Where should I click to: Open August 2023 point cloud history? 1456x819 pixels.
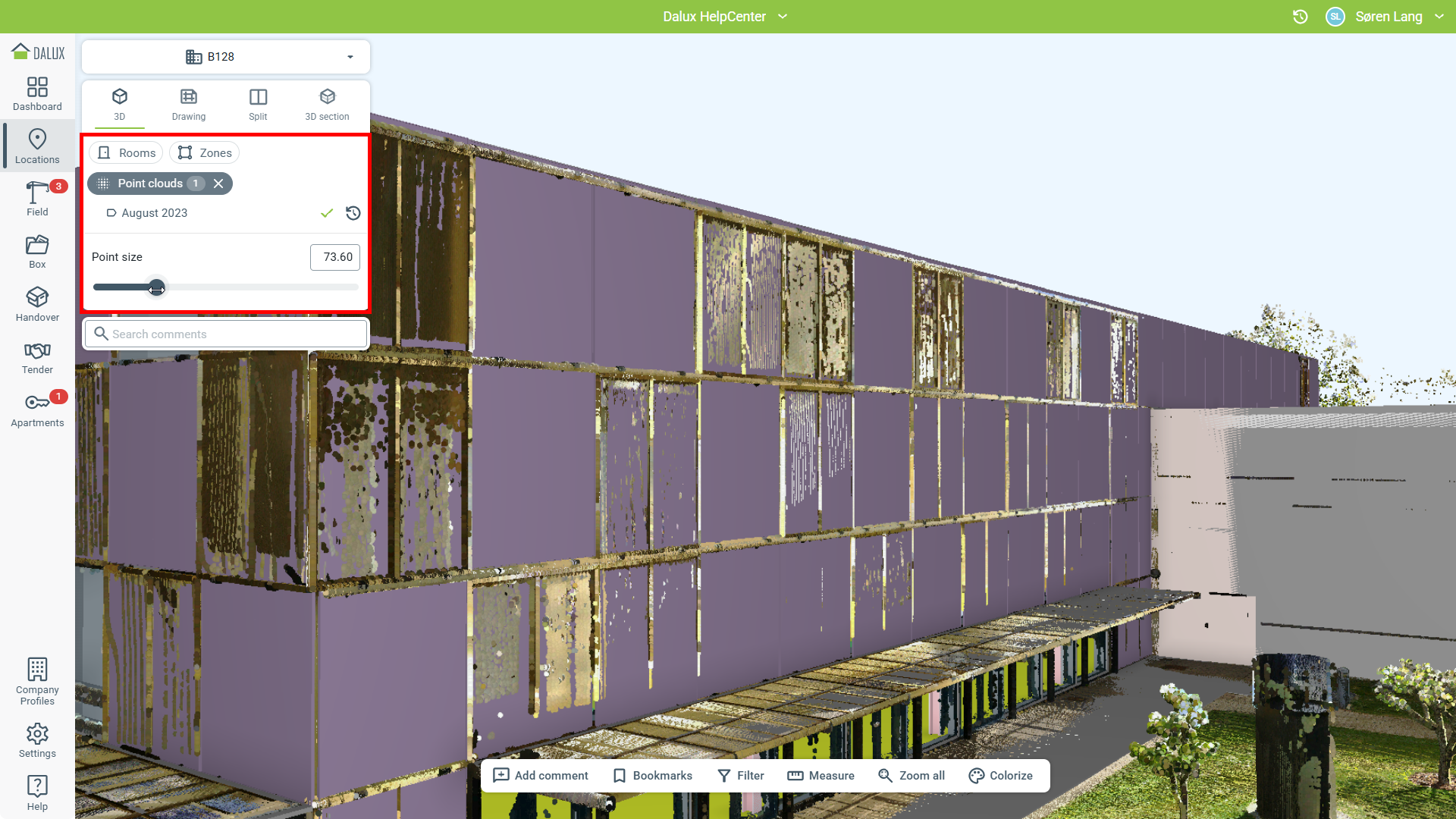(353, 213)
